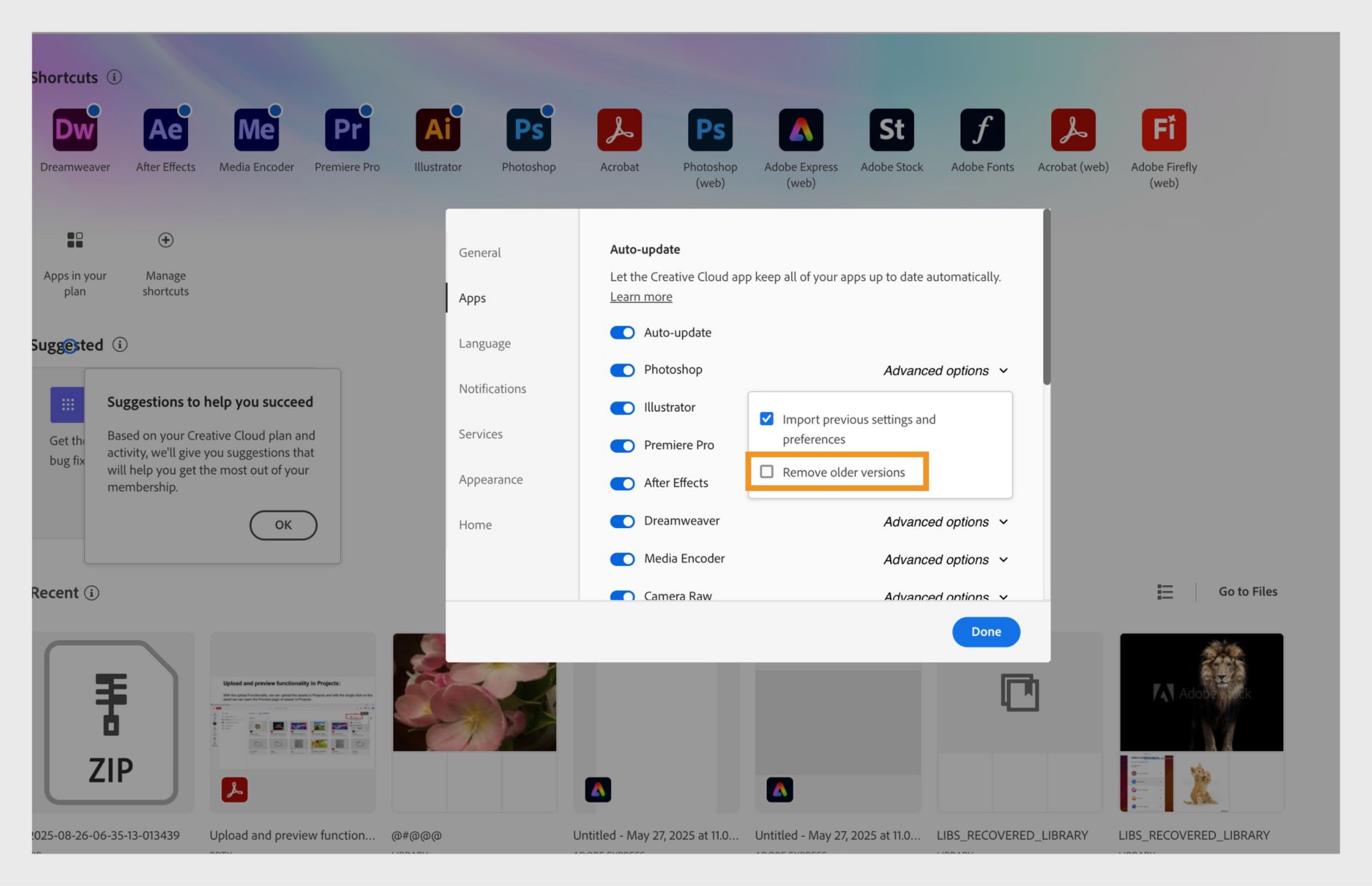The height and width of the screenshot is (886, 1372).
Task: Open Adobe Stock shortcut icon
Action: (891, 130)
